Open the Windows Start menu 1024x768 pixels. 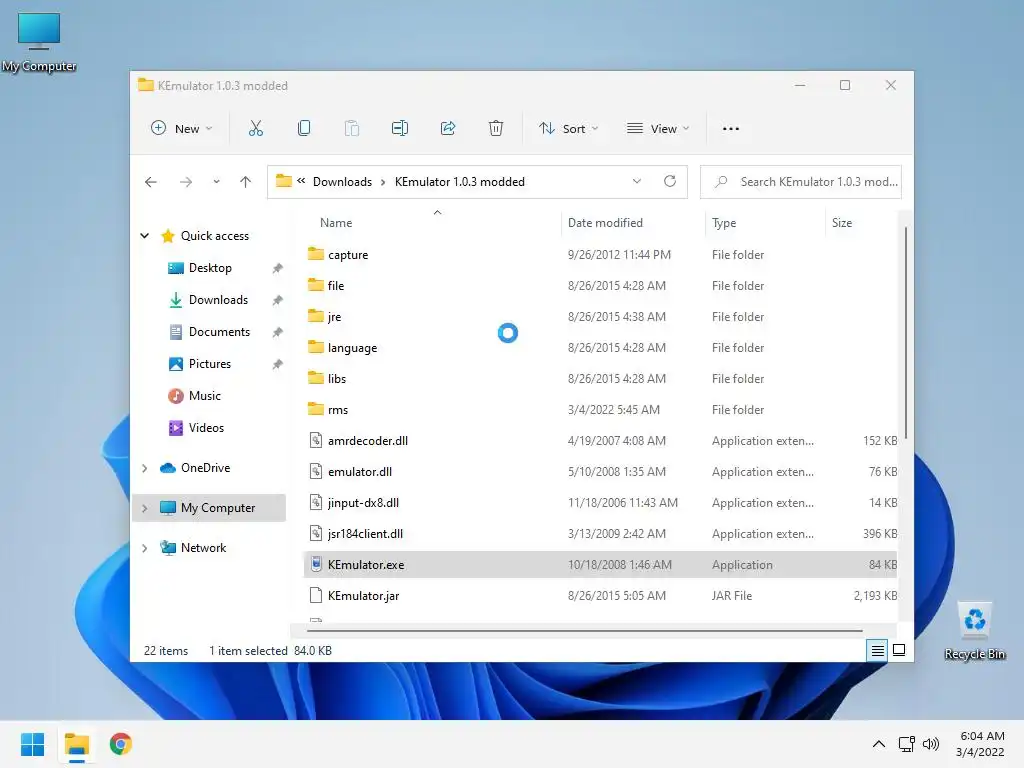(x=33, y=744)
